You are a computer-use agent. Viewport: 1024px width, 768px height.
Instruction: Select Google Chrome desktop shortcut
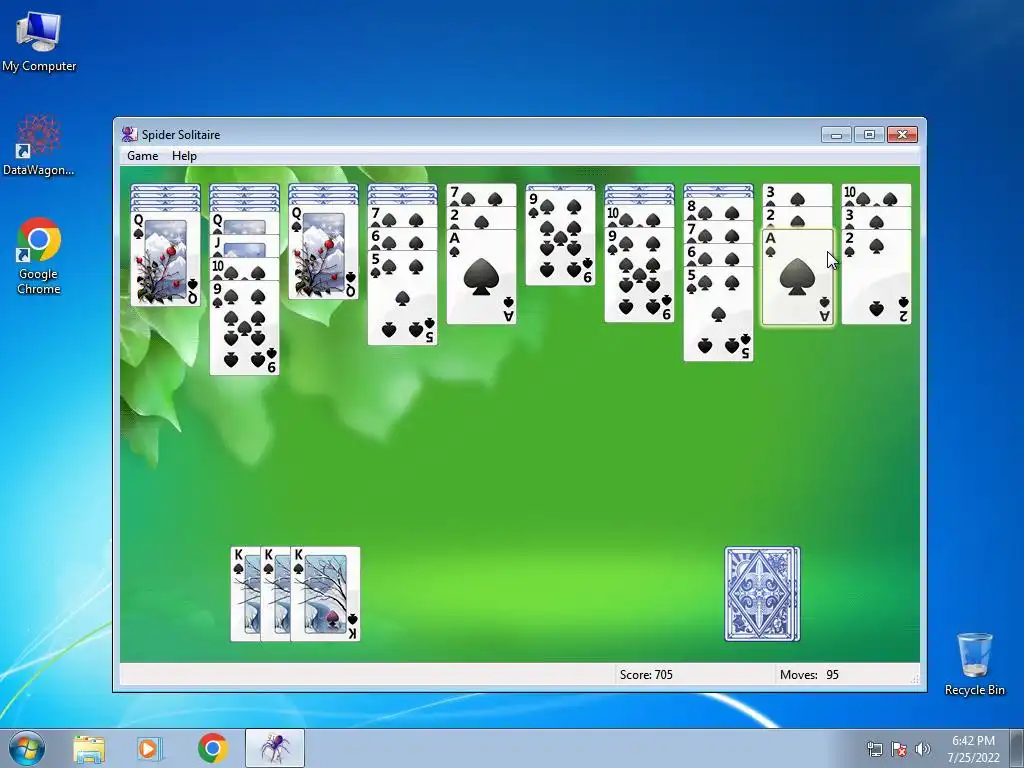pyautogui.click(x=39, y=256)
